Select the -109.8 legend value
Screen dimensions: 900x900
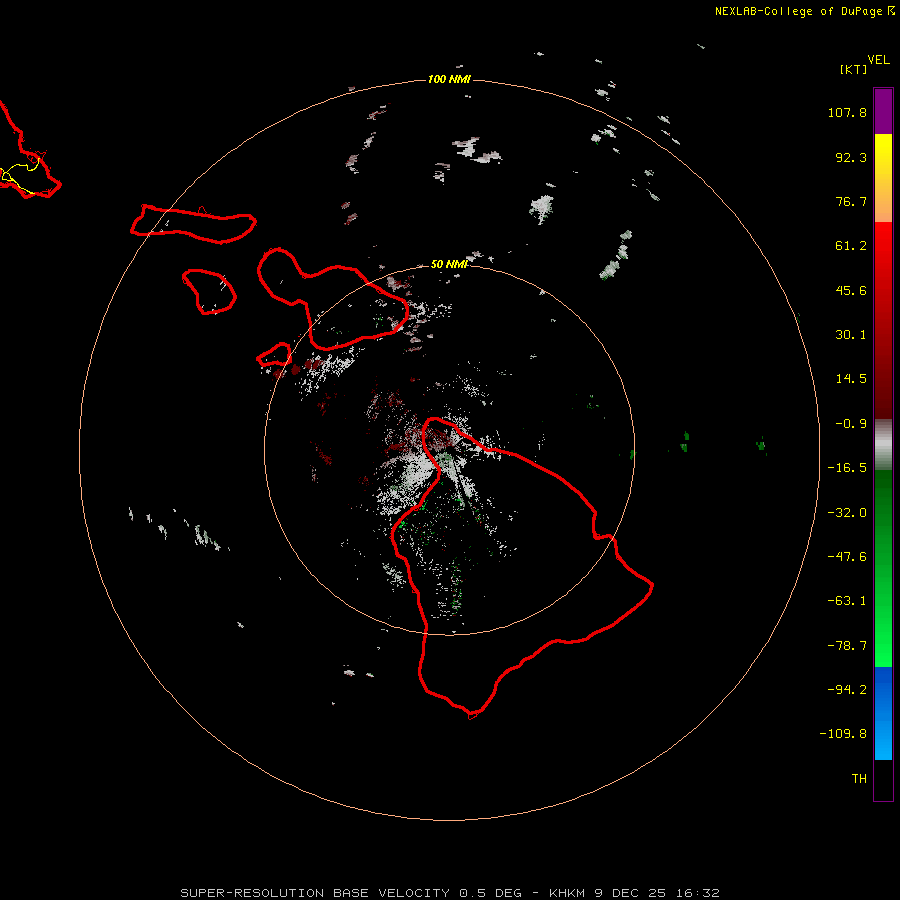tap(843, 734)
